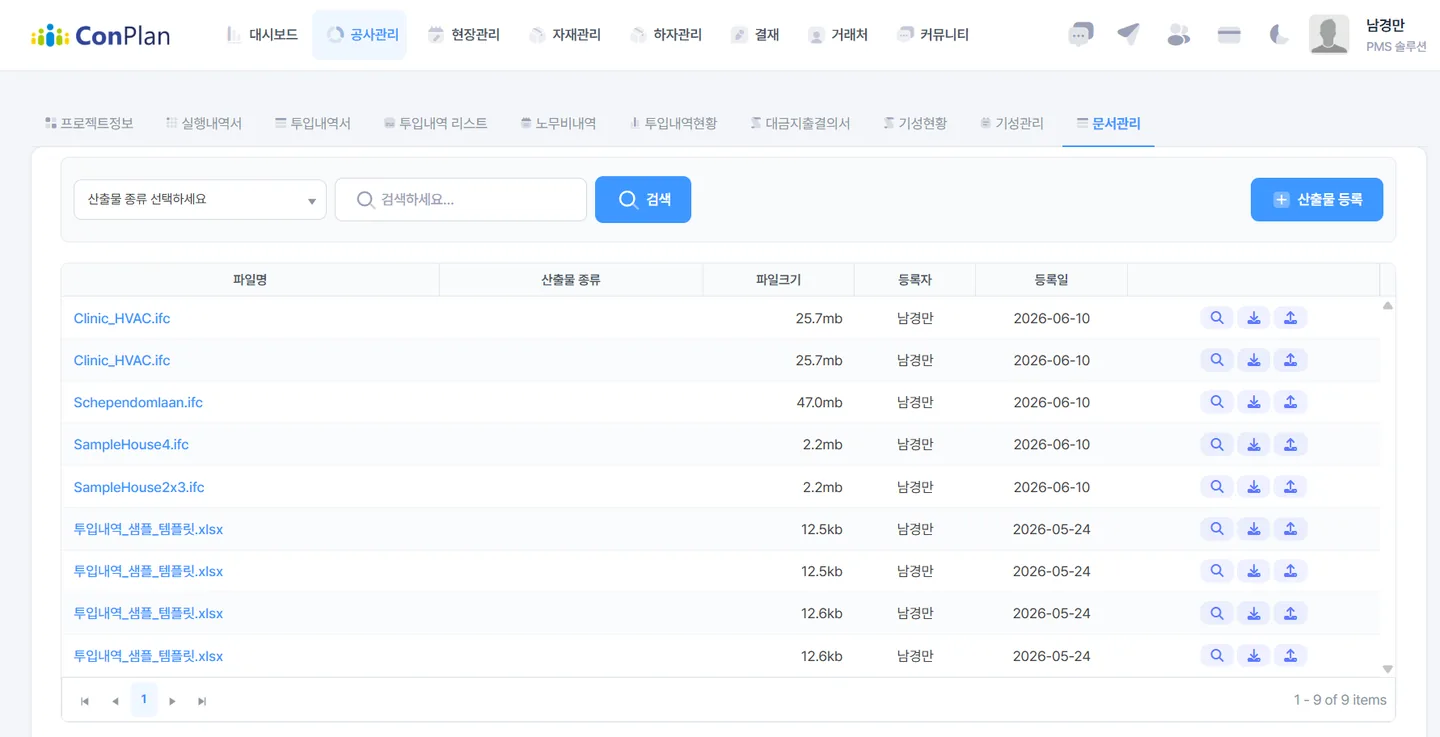
Task: Switch to the 실행내역서 tab
Action: (x=204, y=124)
